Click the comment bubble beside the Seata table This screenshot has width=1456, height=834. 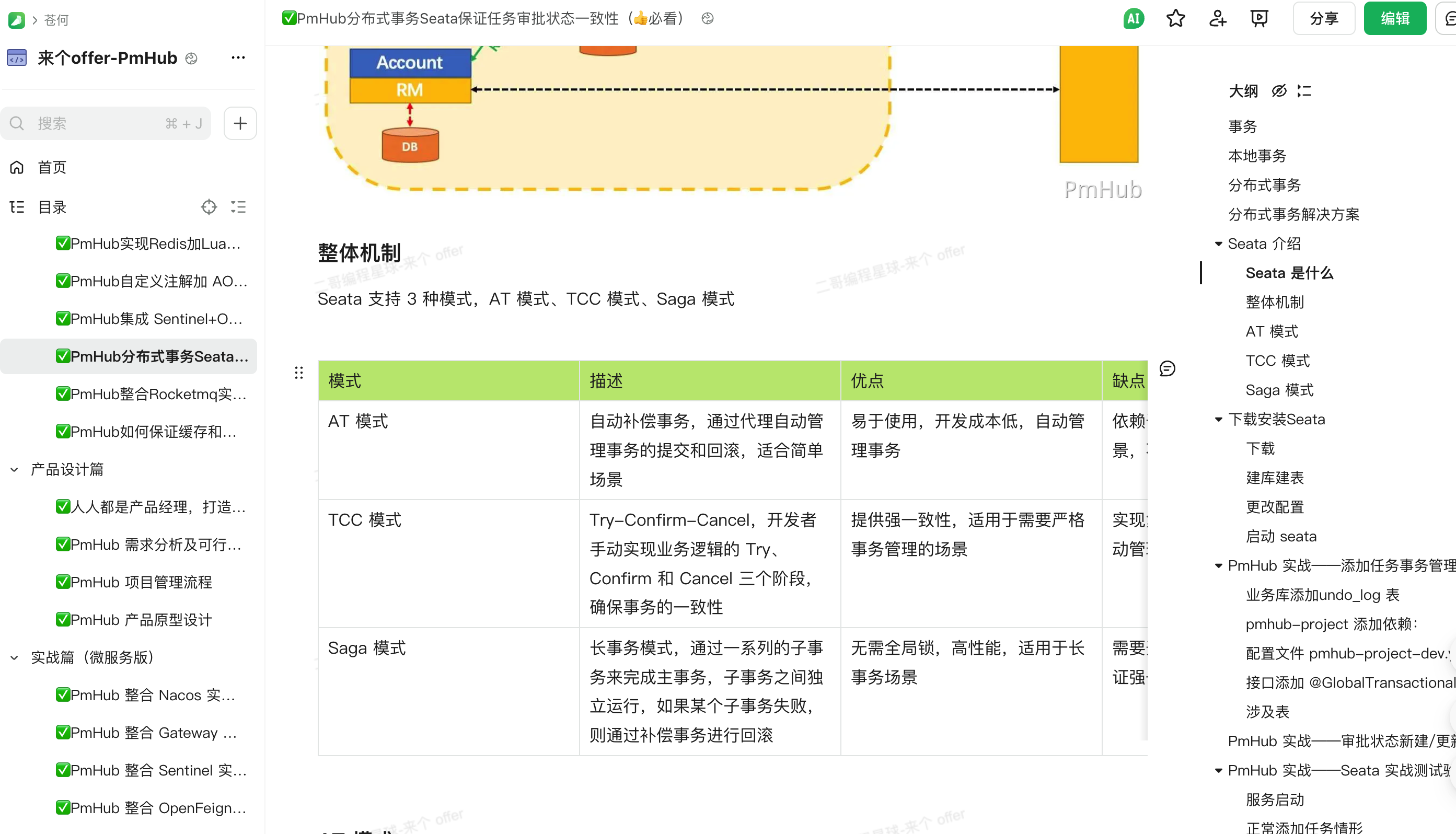pyautogui.click(x=1168, y=368)
